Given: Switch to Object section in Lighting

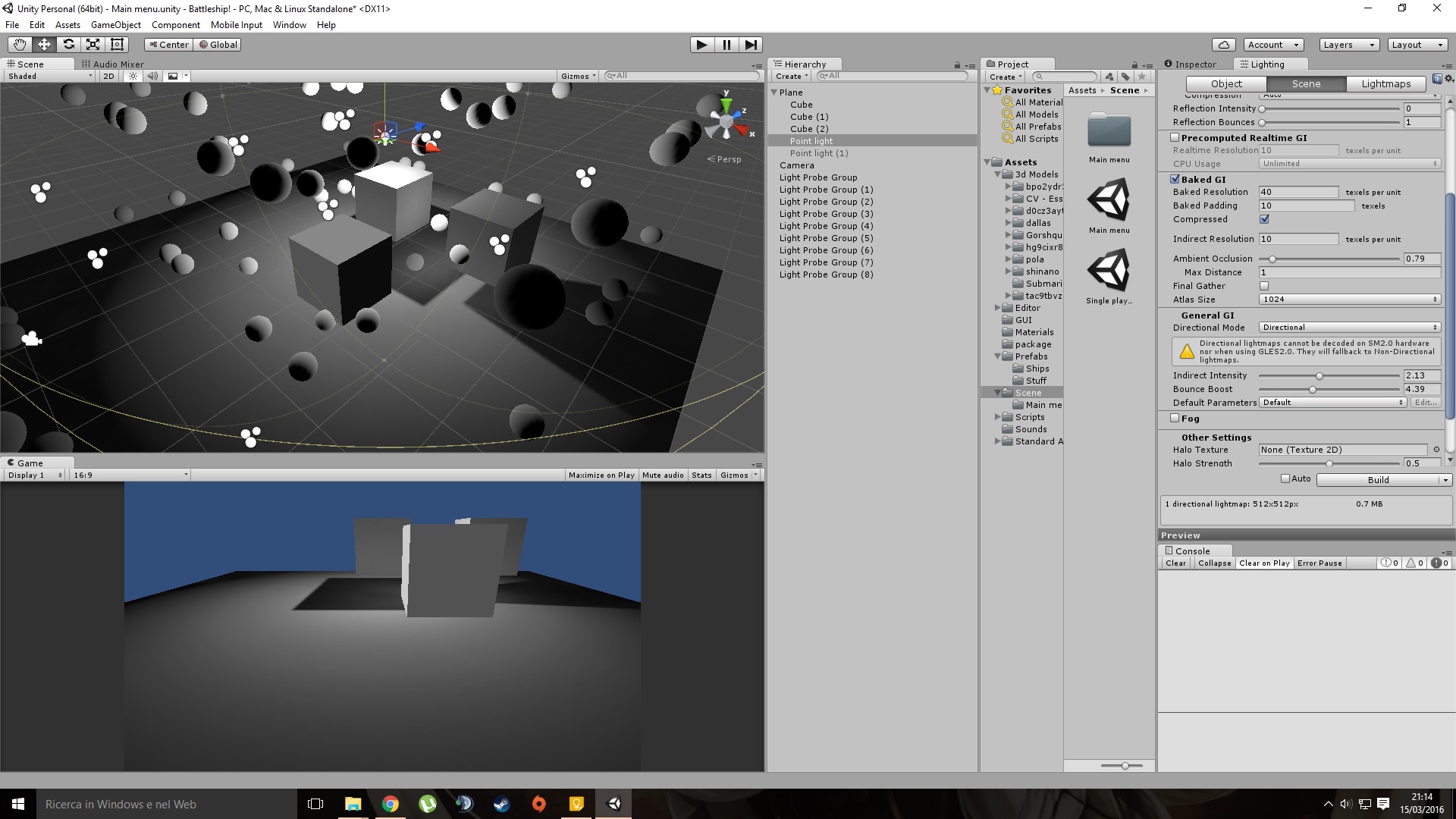Looking at the screenshot, I should point(1226,84).
